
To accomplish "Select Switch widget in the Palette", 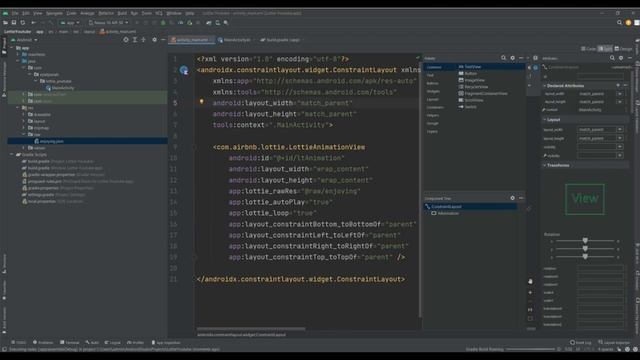I will click(467, 107).
